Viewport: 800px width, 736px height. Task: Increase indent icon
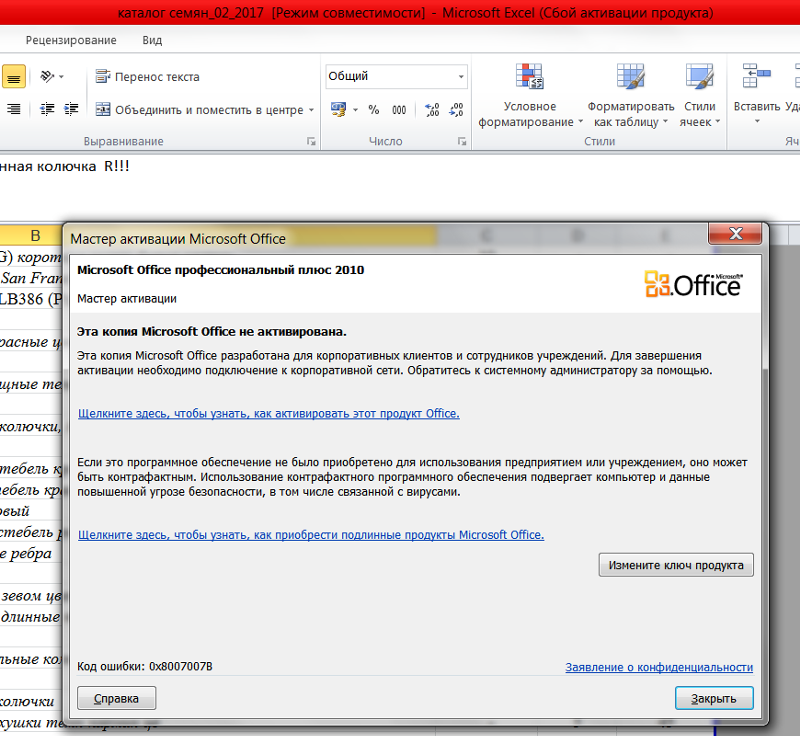[x=71, y=109]
